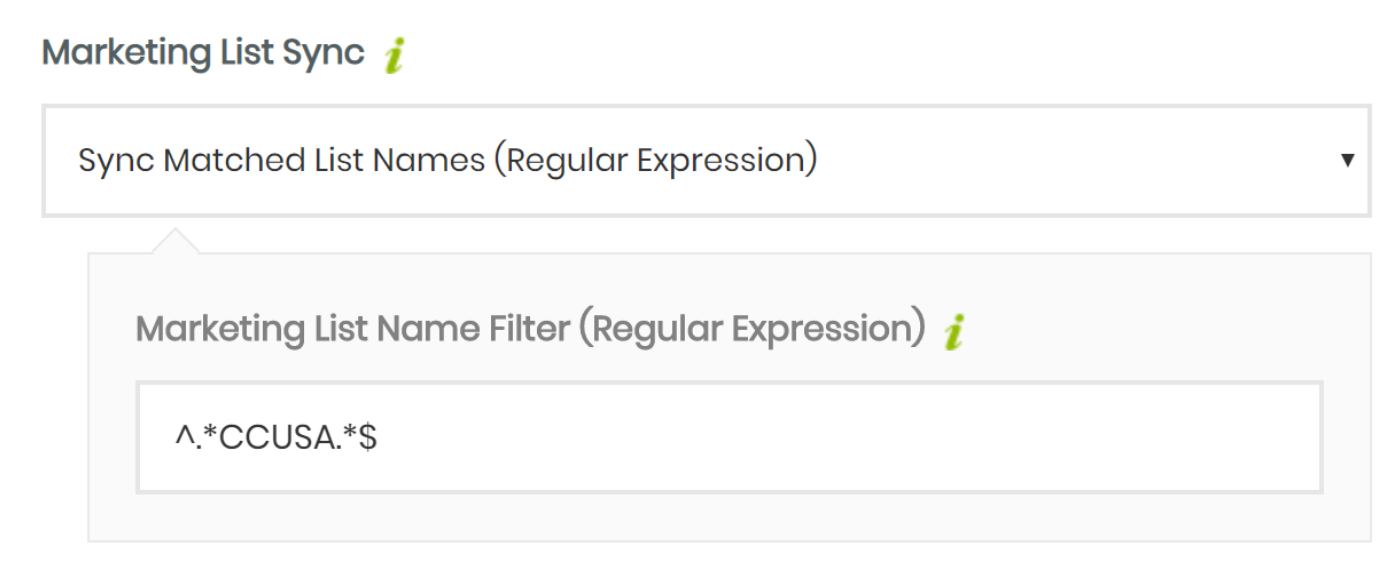
Task: Open info tooltip for Marketing List Name Filter
Action: [x=955, y=331]
